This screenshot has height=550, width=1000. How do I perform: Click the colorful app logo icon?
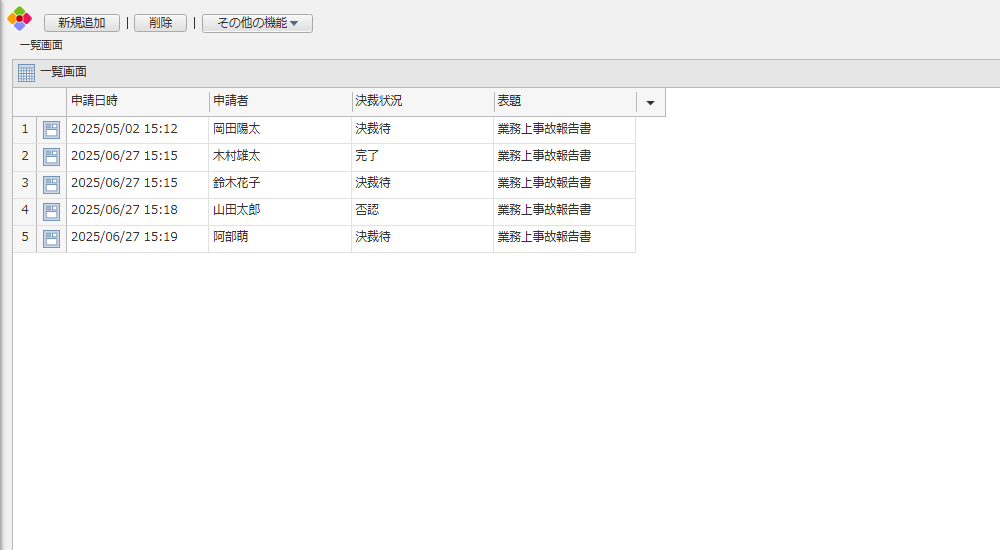(19, 18)
